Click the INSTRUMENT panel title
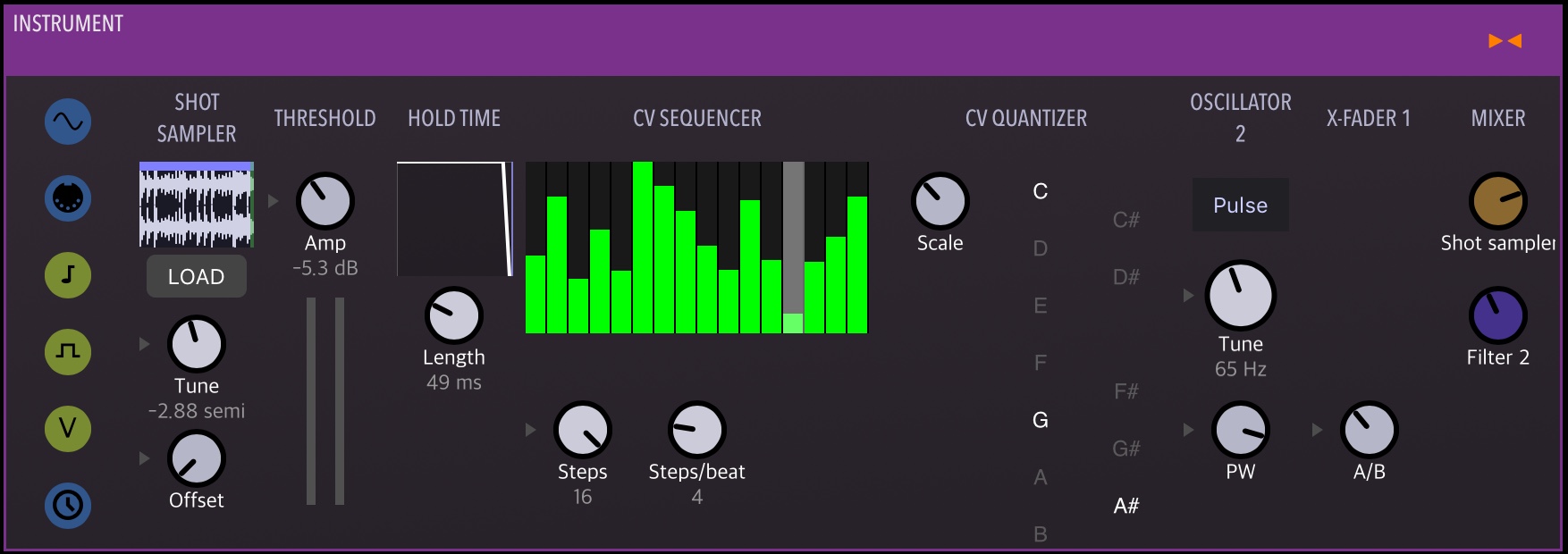 (68, 24)
